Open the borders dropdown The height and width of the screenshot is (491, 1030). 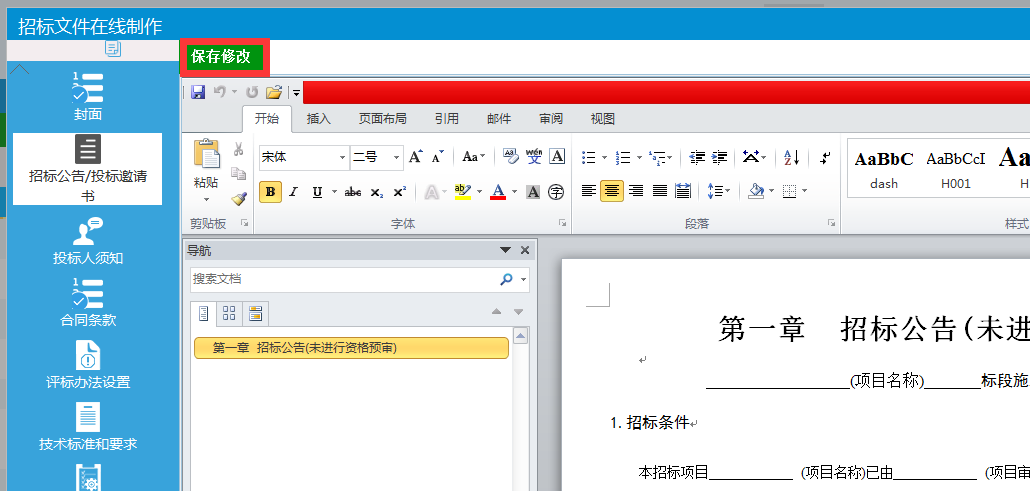[x=804, y=192]
